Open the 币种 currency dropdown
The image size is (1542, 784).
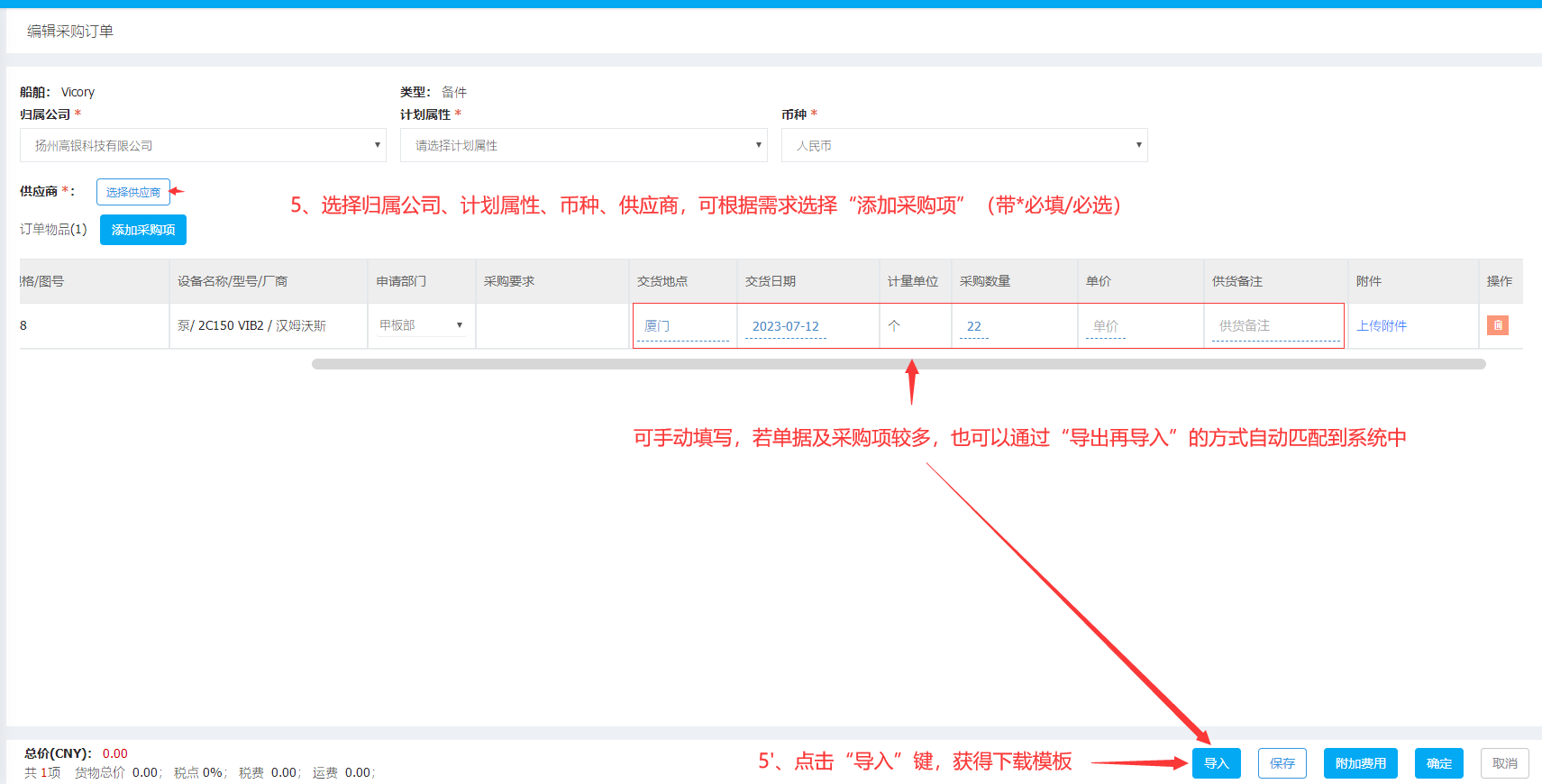point(964,145)
